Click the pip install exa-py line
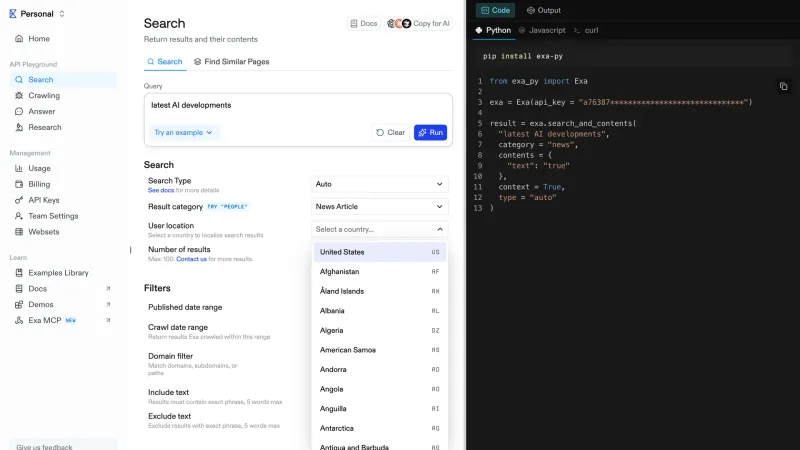The height and width of the screenshot is (450, 800). [523, 56]
